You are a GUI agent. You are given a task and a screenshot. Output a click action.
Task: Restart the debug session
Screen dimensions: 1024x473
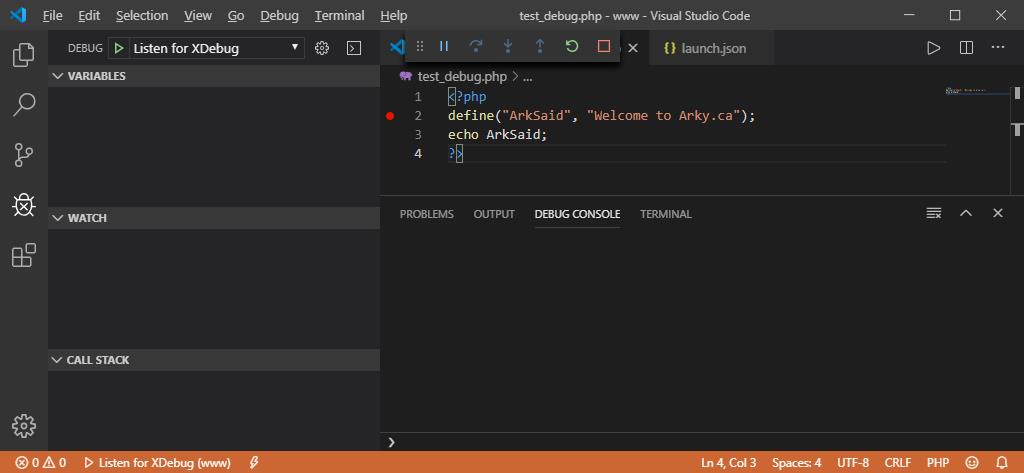click(x=572, y=46)
